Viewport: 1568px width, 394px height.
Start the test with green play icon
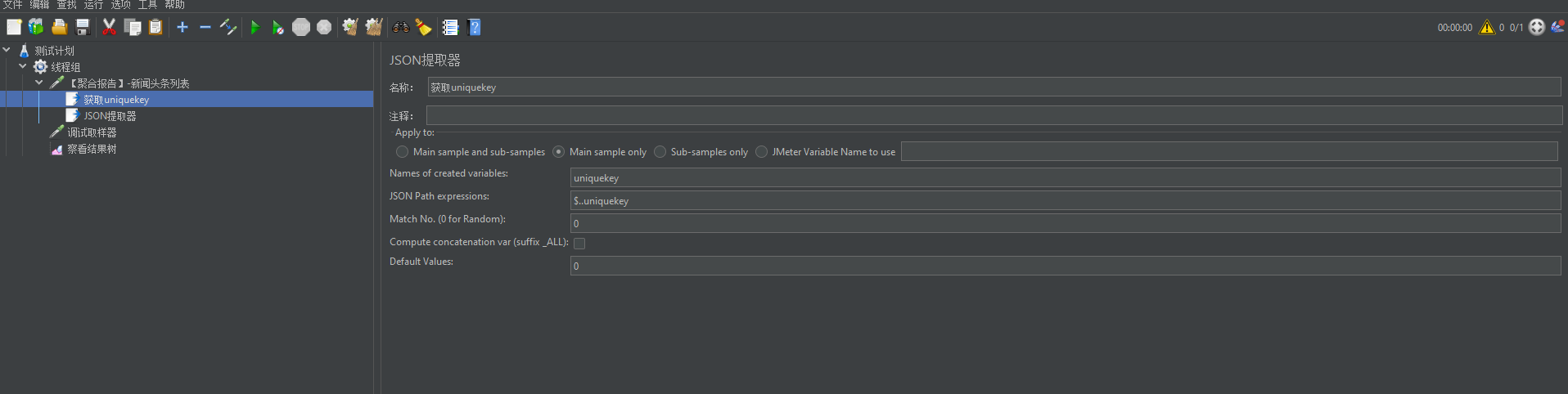point(255,27)
